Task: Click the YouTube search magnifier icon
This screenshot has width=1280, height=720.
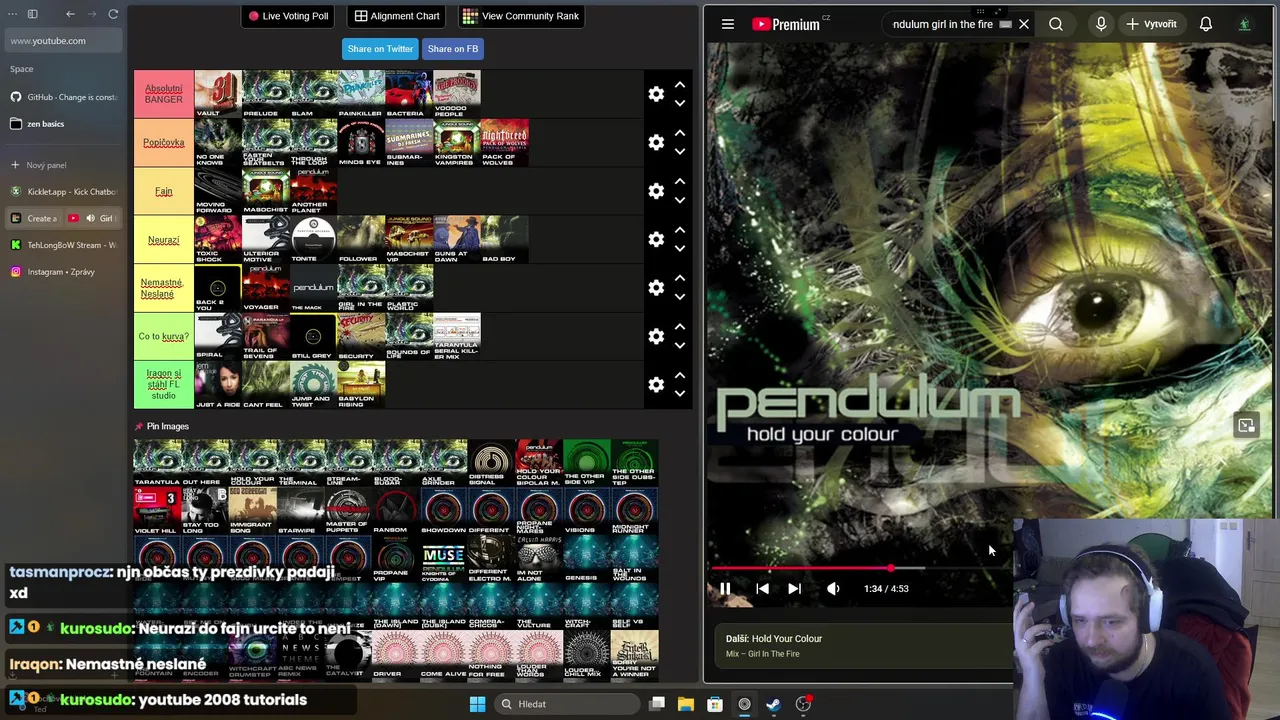Action: pyautogui.click(x=1056, y=24)
